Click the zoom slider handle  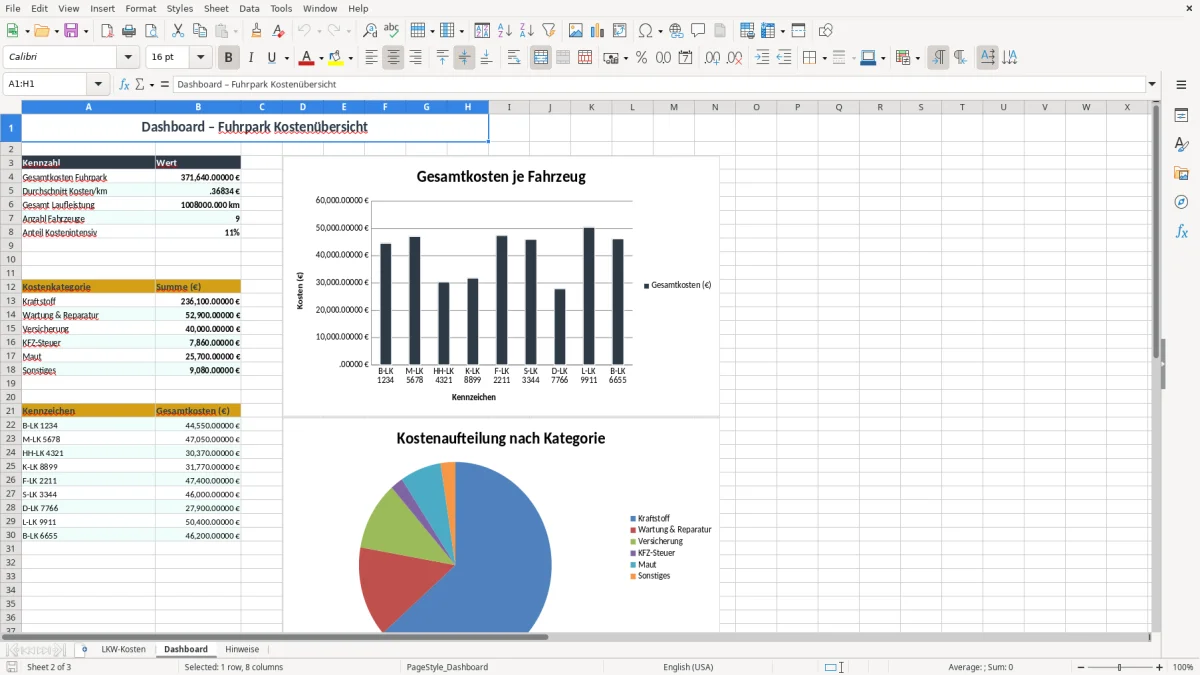[x=1119, y=667]
